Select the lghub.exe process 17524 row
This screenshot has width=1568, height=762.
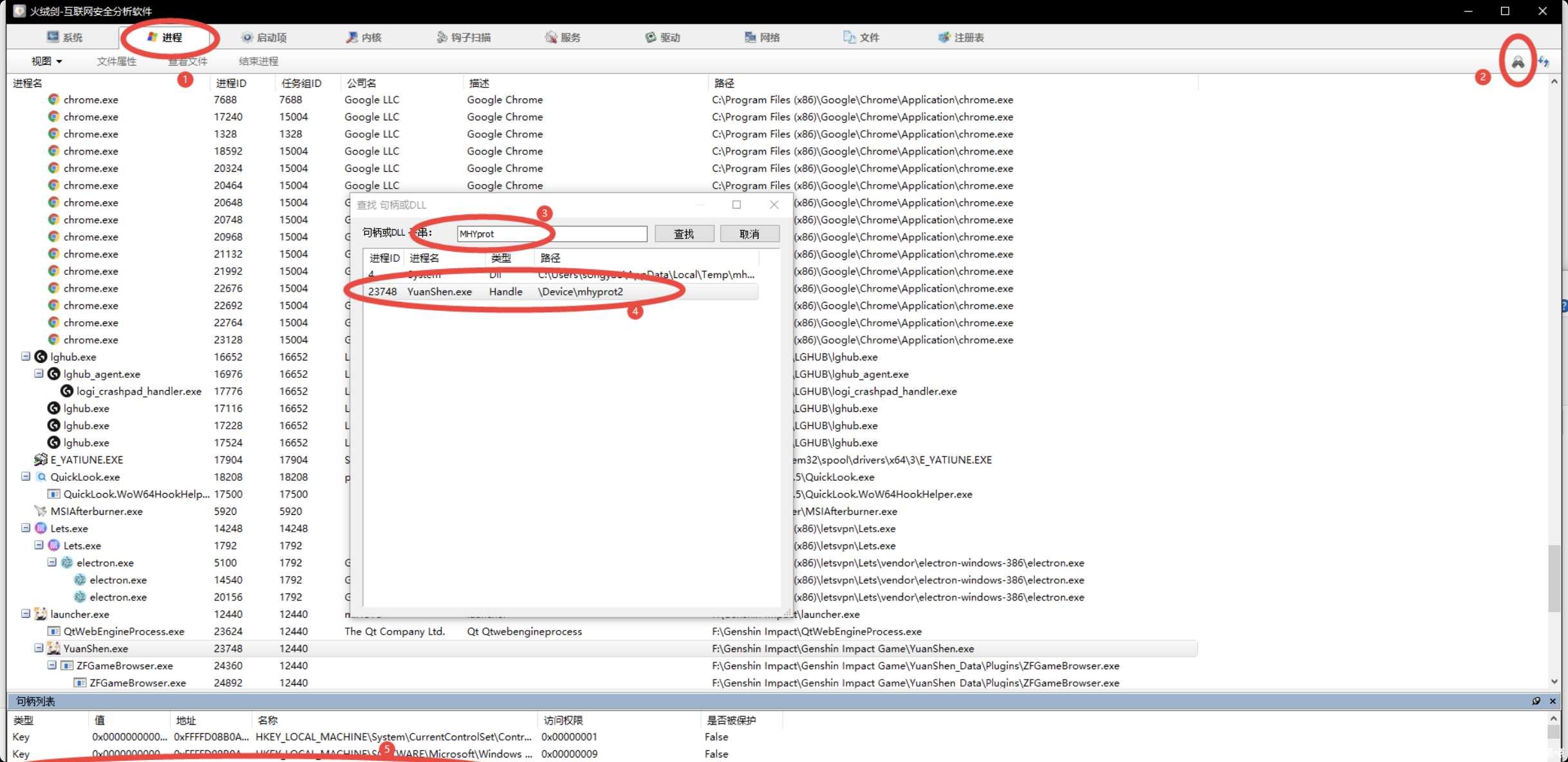click(x=604, y=443)
